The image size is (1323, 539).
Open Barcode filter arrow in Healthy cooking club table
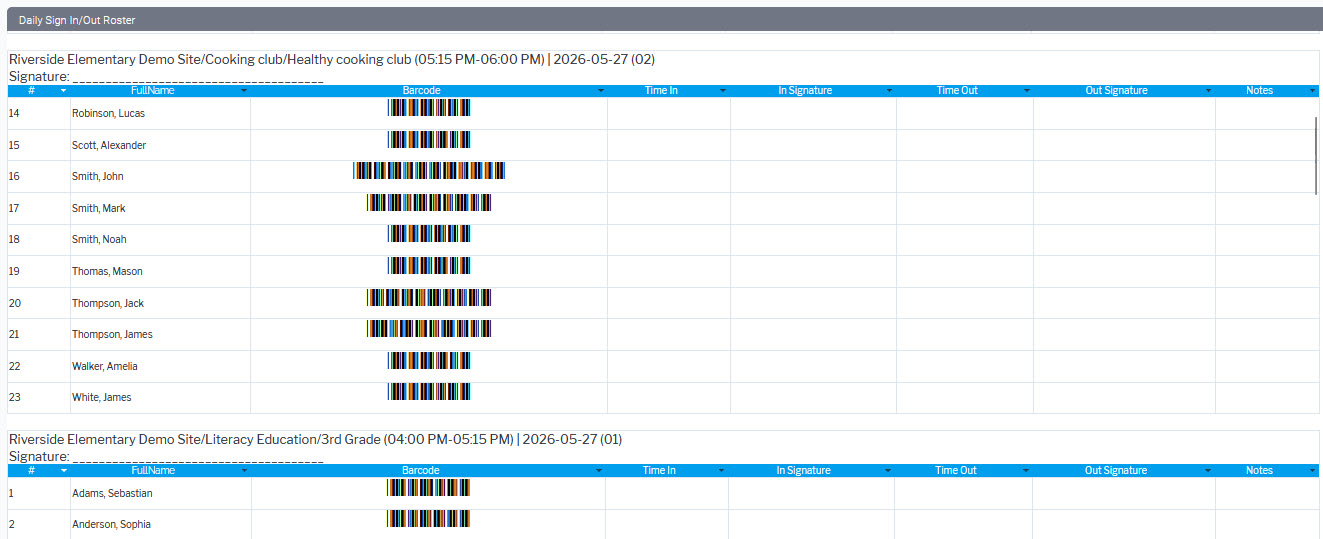point(601,91)
